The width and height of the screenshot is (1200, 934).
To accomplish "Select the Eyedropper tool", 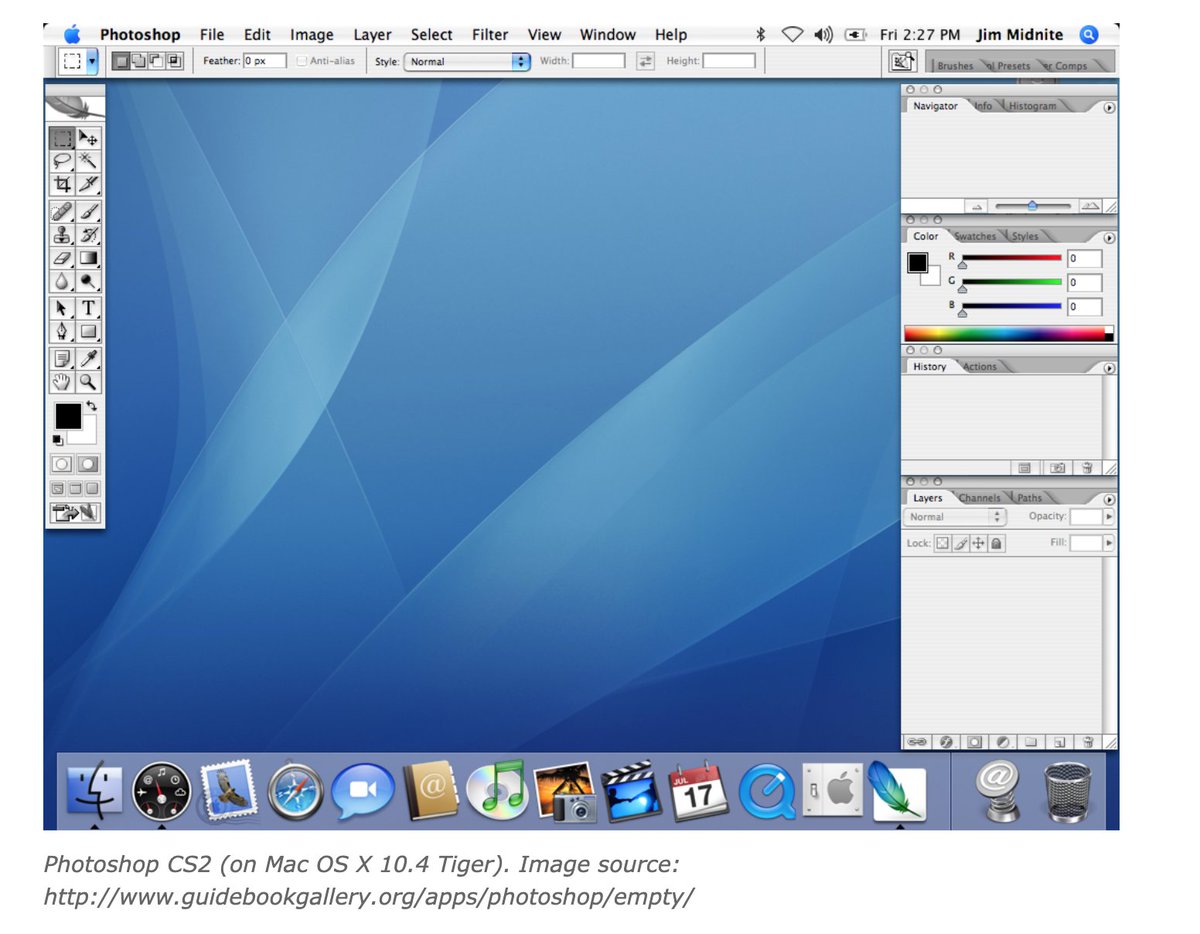I will click(89, 358).
